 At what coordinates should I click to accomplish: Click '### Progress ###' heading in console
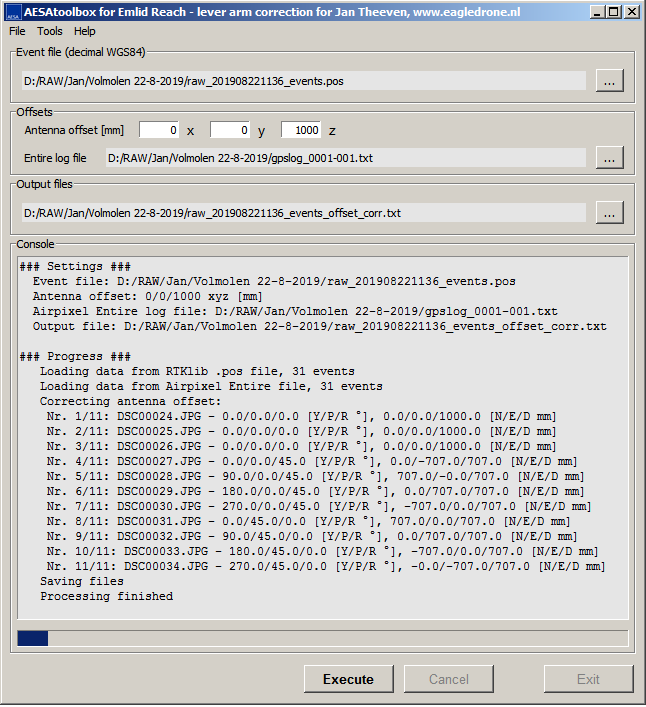click(75, 356)
